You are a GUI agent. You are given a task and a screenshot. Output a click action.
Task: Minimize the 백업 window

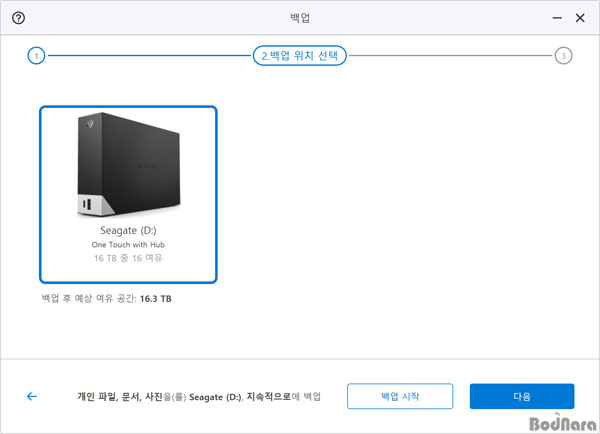(x=557, y=18)
